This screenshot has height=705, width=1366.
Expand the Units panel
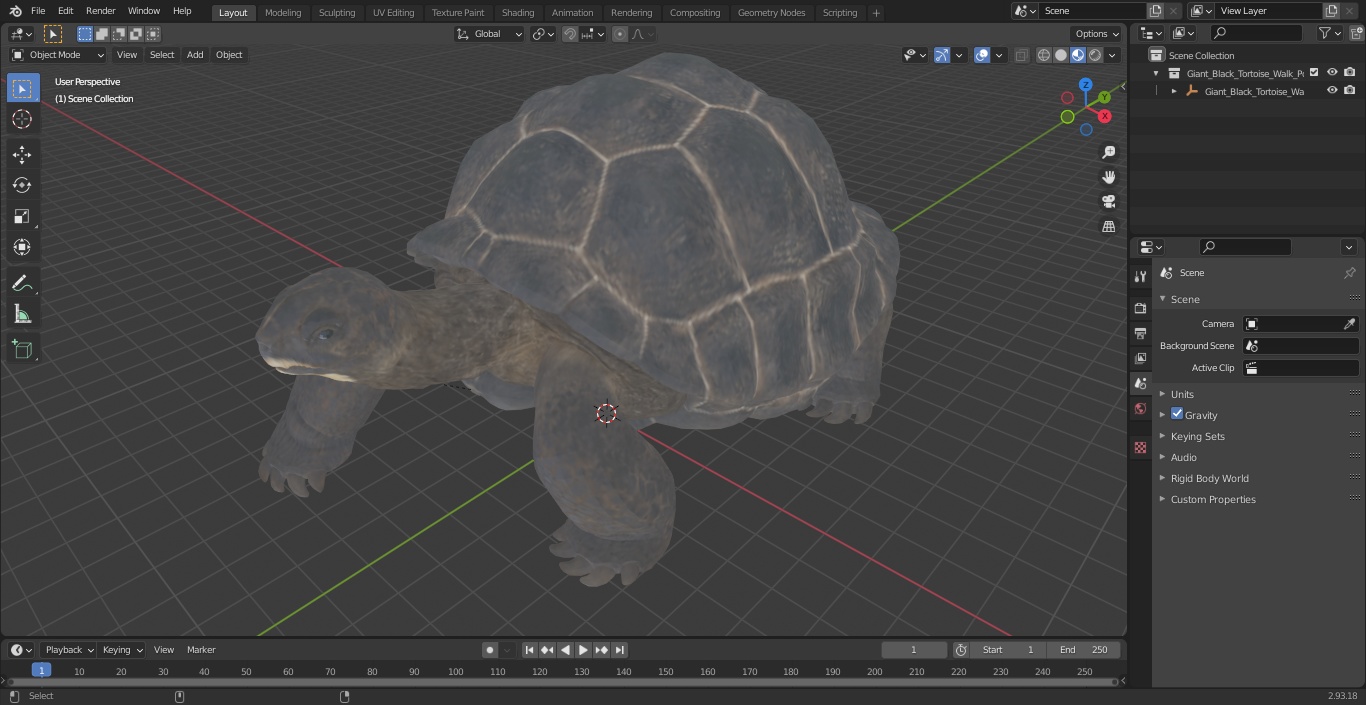tap(1182, 394)
